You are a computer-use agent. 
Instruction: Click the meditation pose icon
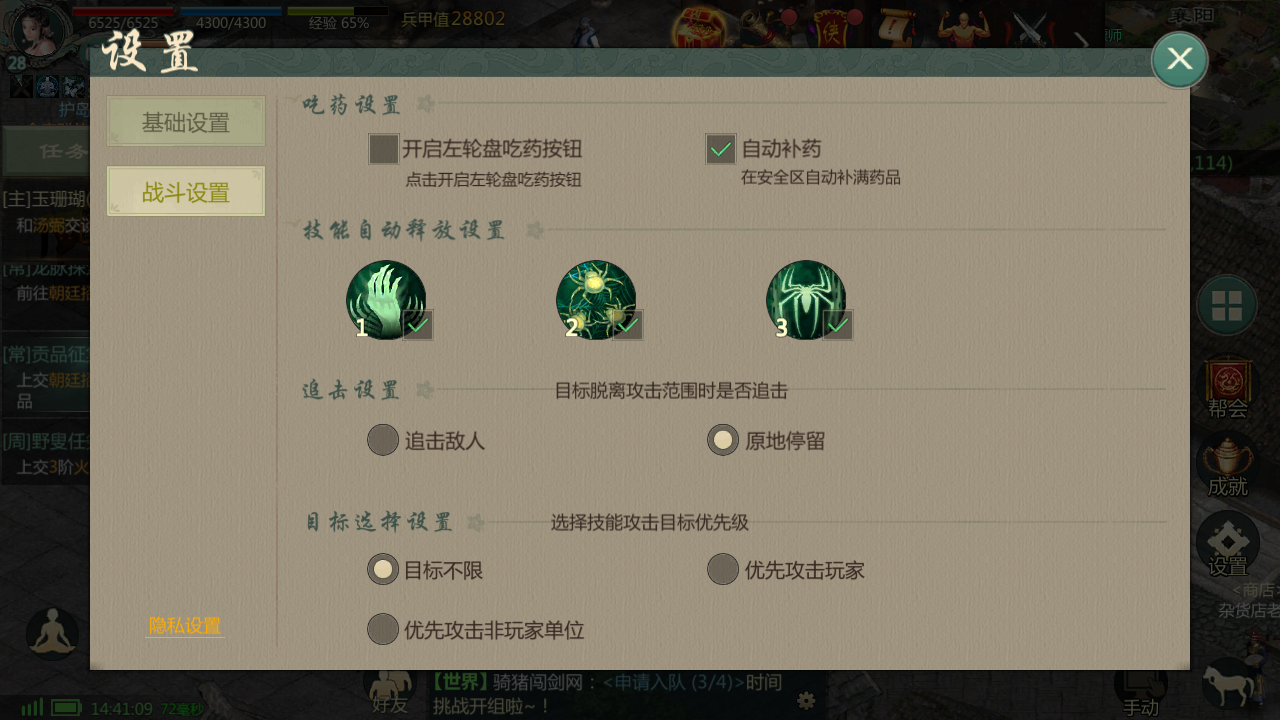point(52,633)
